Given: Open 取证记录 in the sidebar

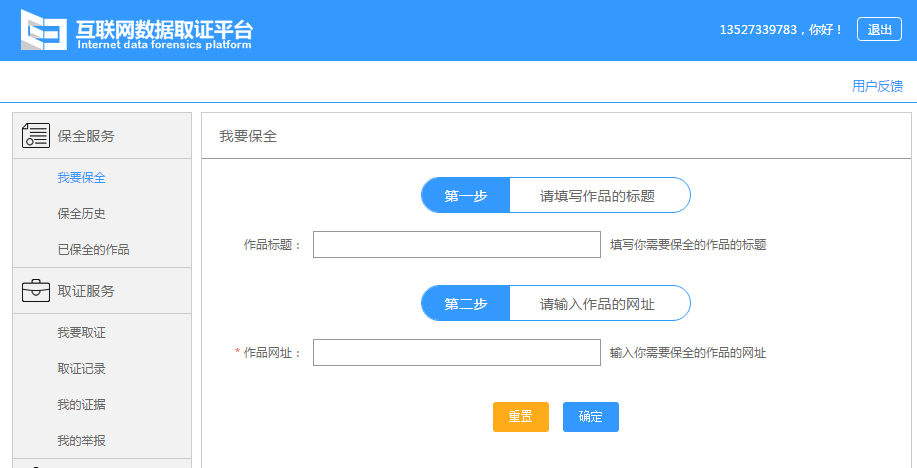Looking at the screenshot, I should 81,369.
